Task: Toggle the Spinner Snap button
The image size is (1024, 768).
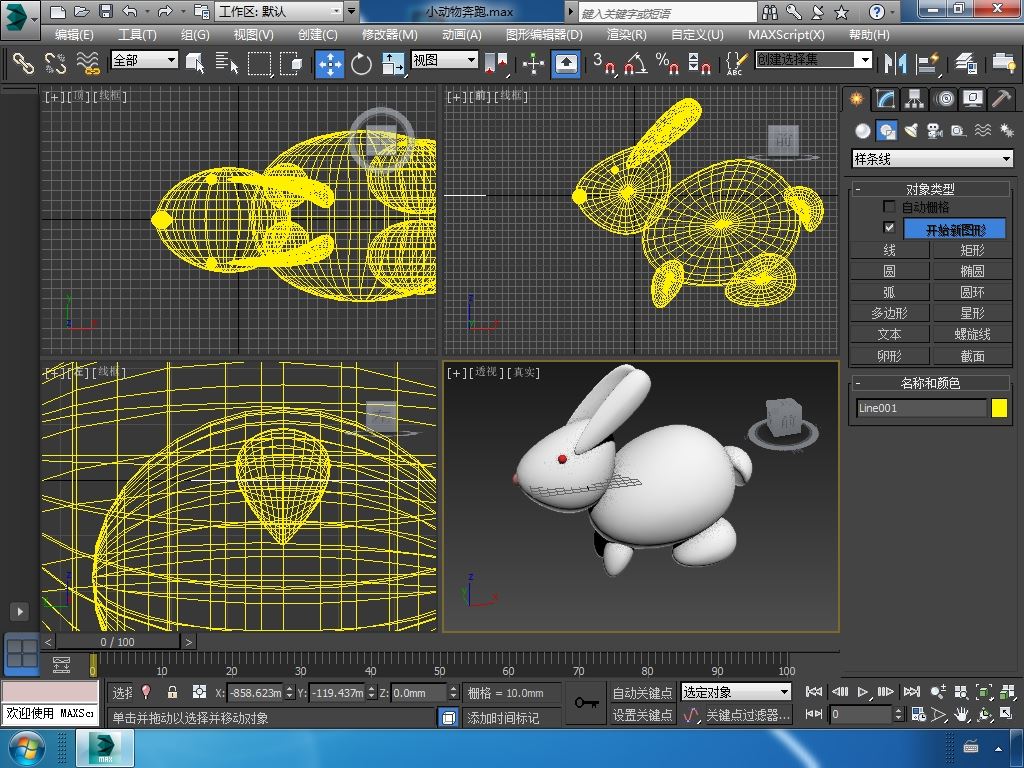Action: pyautogui.click(x=699, y=63)
